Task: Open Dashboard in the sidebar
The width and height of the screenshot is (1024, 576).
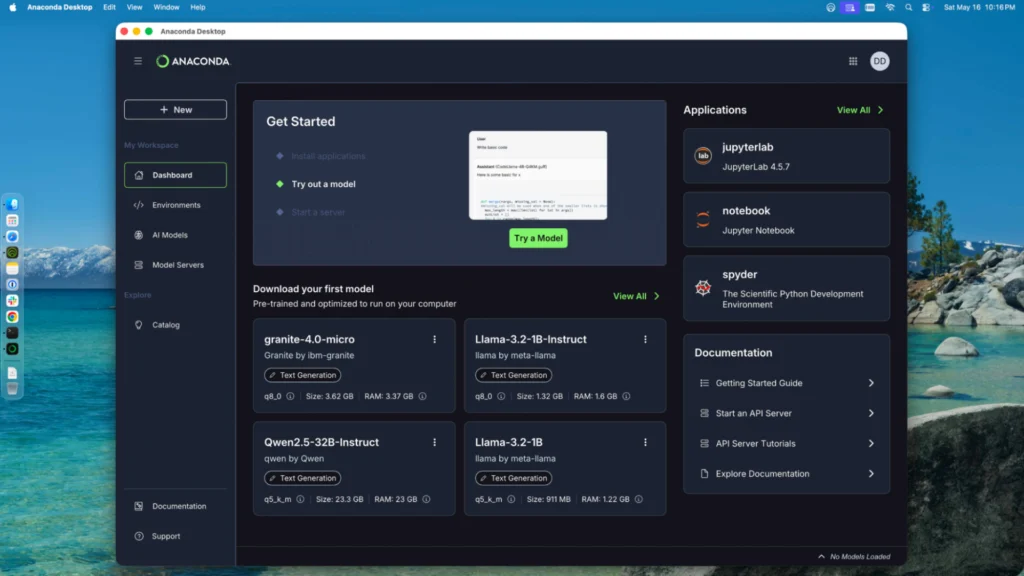Action: point(175,175)
